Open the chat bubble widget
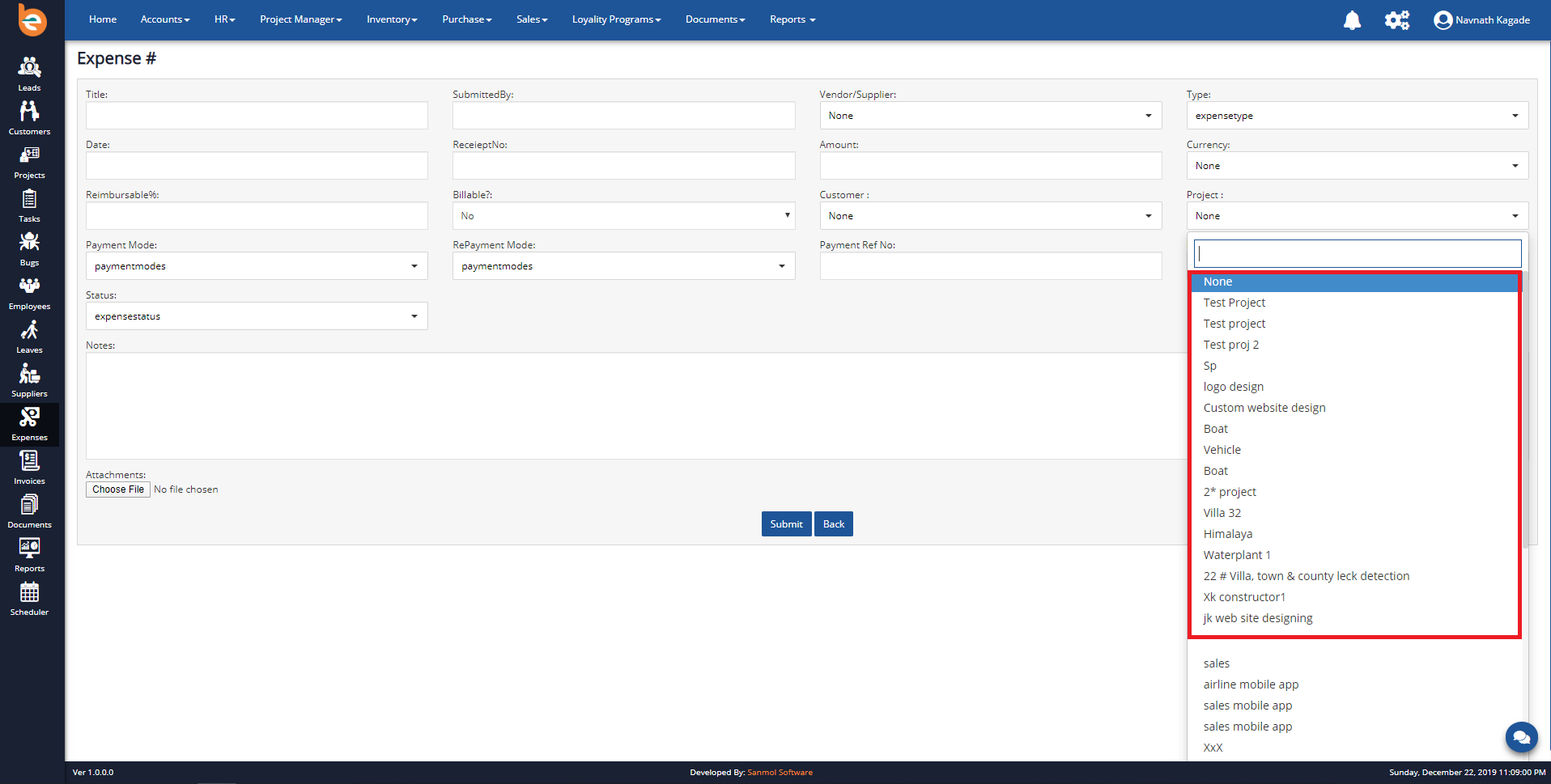The width and height of the screenshot is (1551, 784). (1521, 737)
